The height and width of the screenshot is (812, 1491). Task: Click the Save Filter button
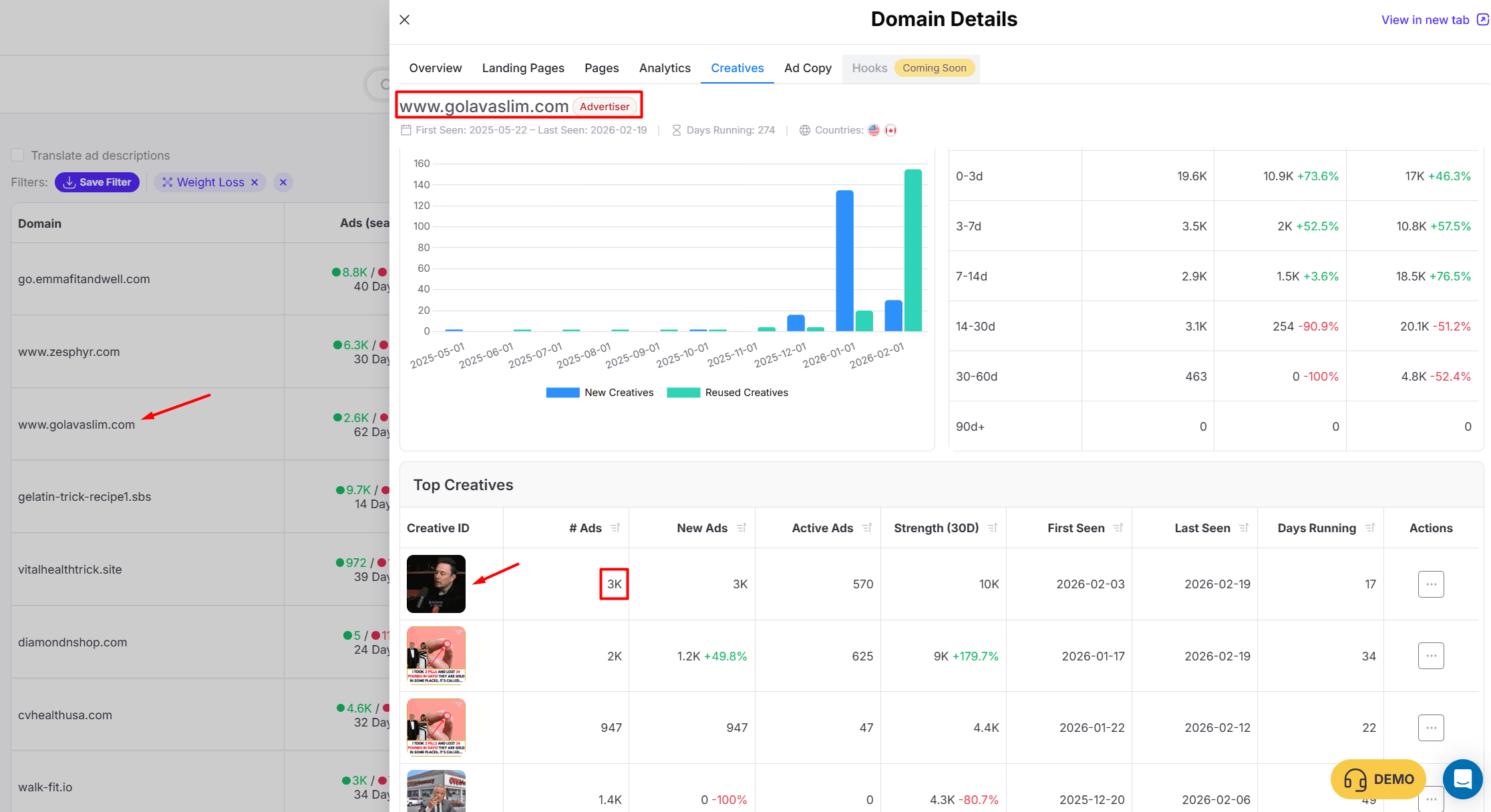(x=98, y=182)
